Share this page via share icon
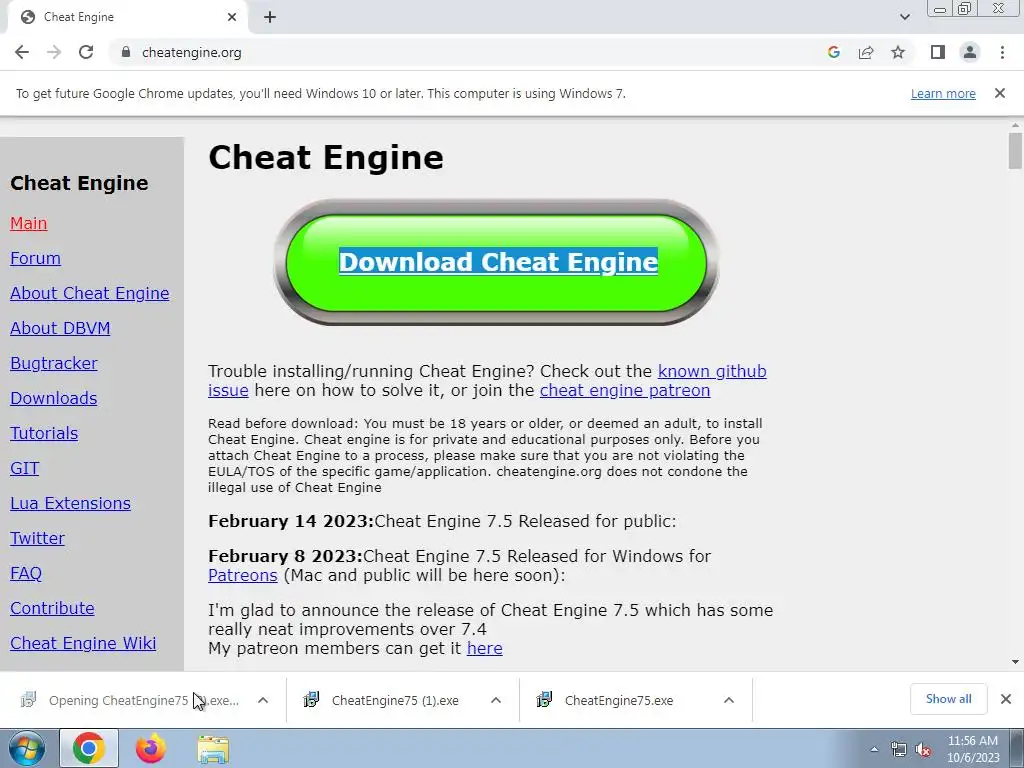 tap(866, 52)
